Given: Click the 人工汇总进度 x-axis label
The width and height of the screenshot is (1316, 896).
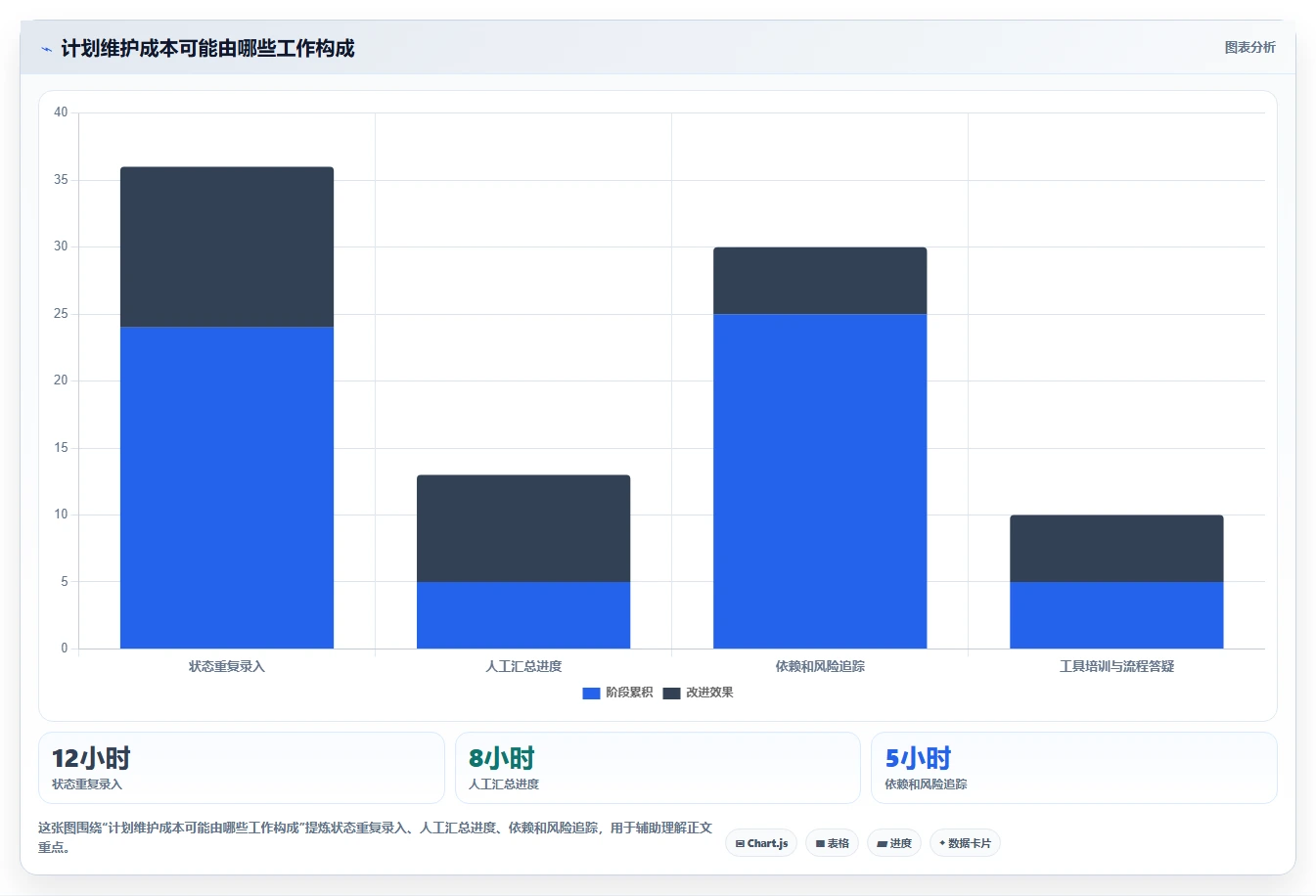Looking at the screenshot, I should click(523, 666).
